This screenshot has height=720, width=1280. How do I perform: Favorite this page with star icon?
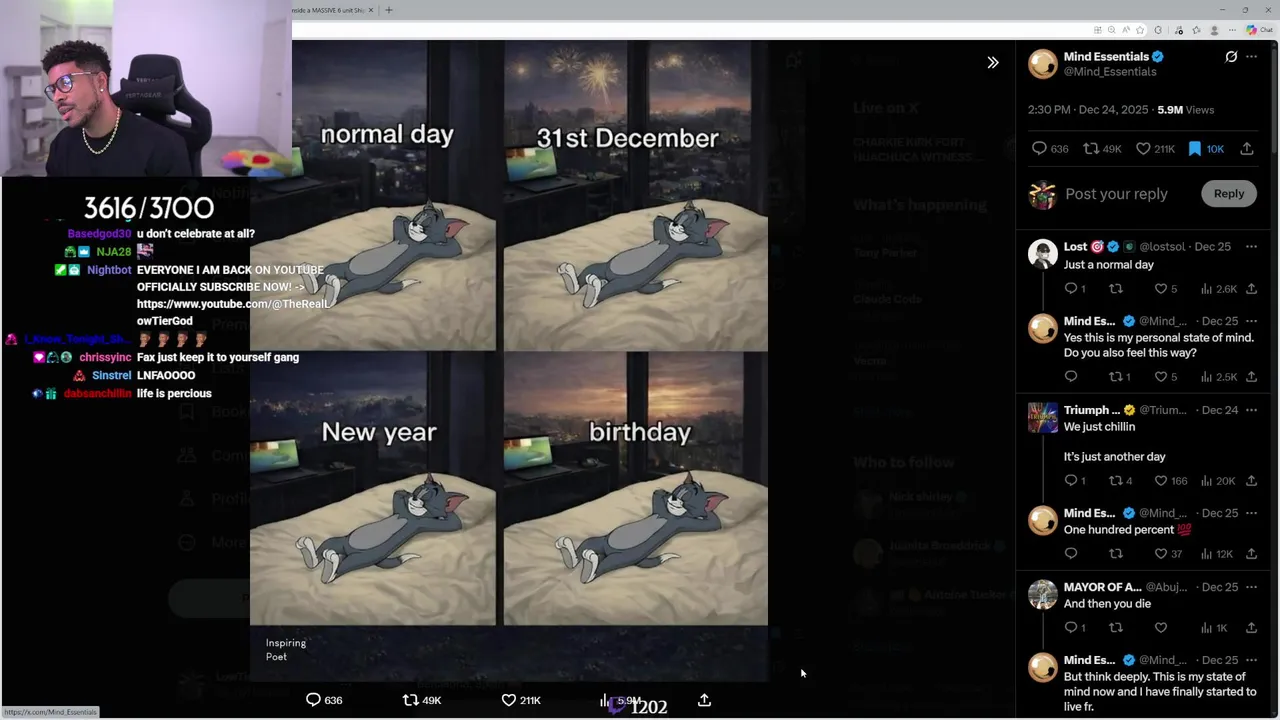click(x=1139, y=30)
